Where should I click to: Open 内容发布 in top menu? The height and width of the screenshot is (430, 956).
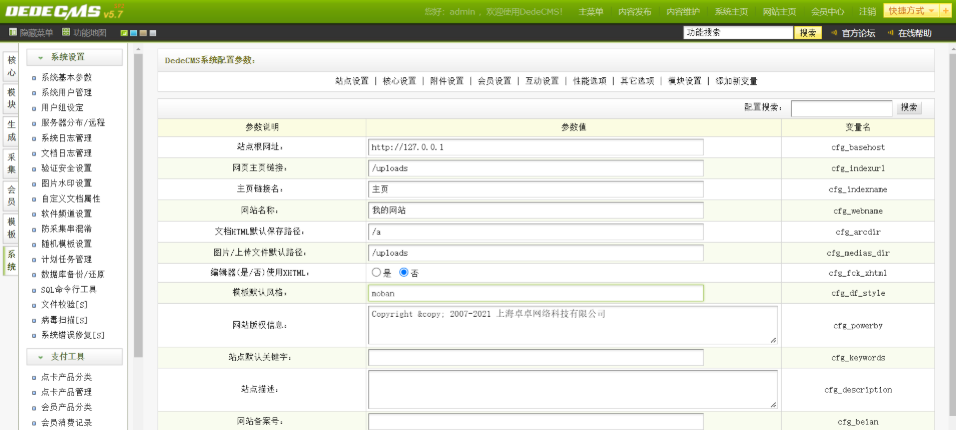[x=634, y=11]
